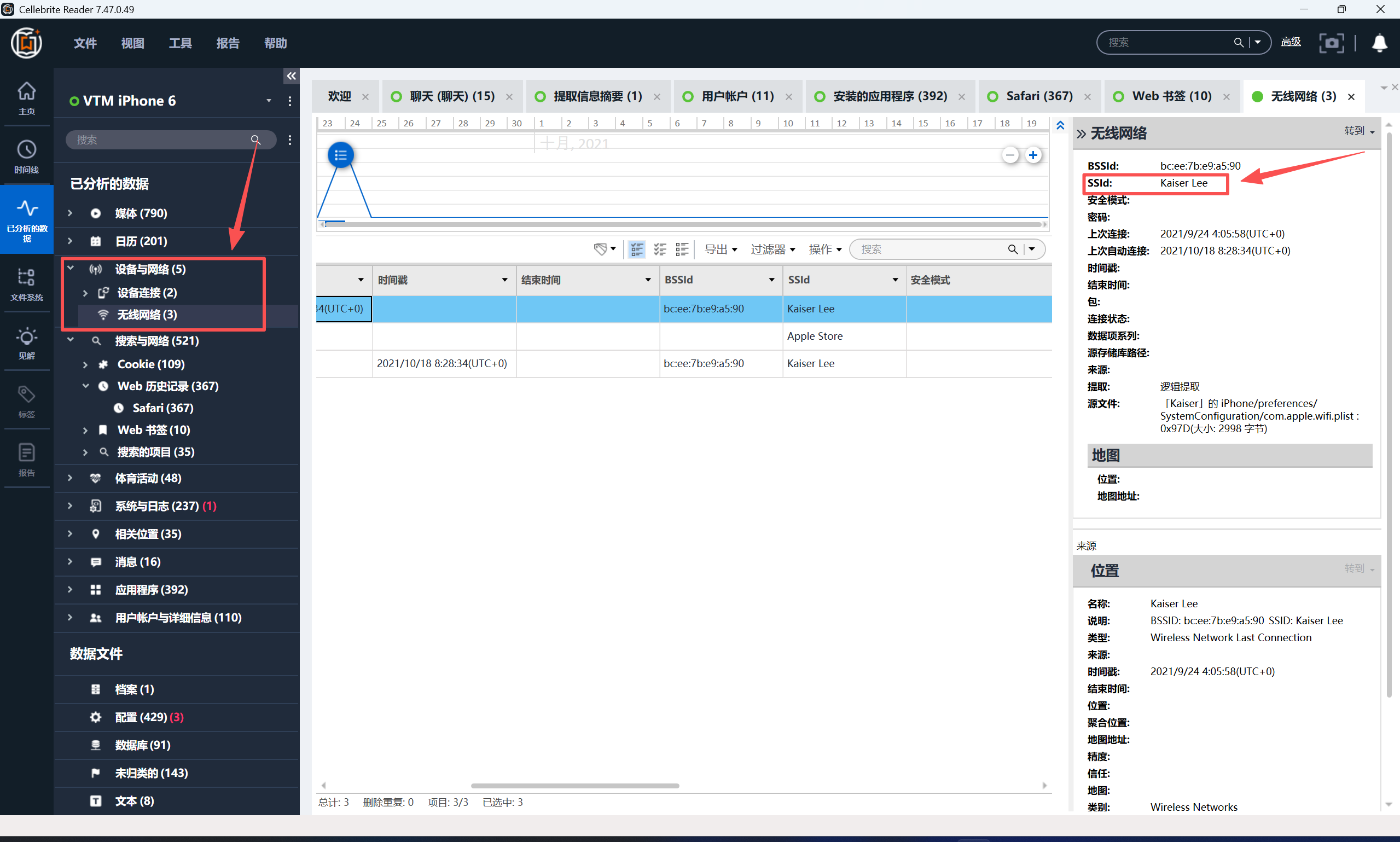Select the Apple Store network row

click(815, 336)
